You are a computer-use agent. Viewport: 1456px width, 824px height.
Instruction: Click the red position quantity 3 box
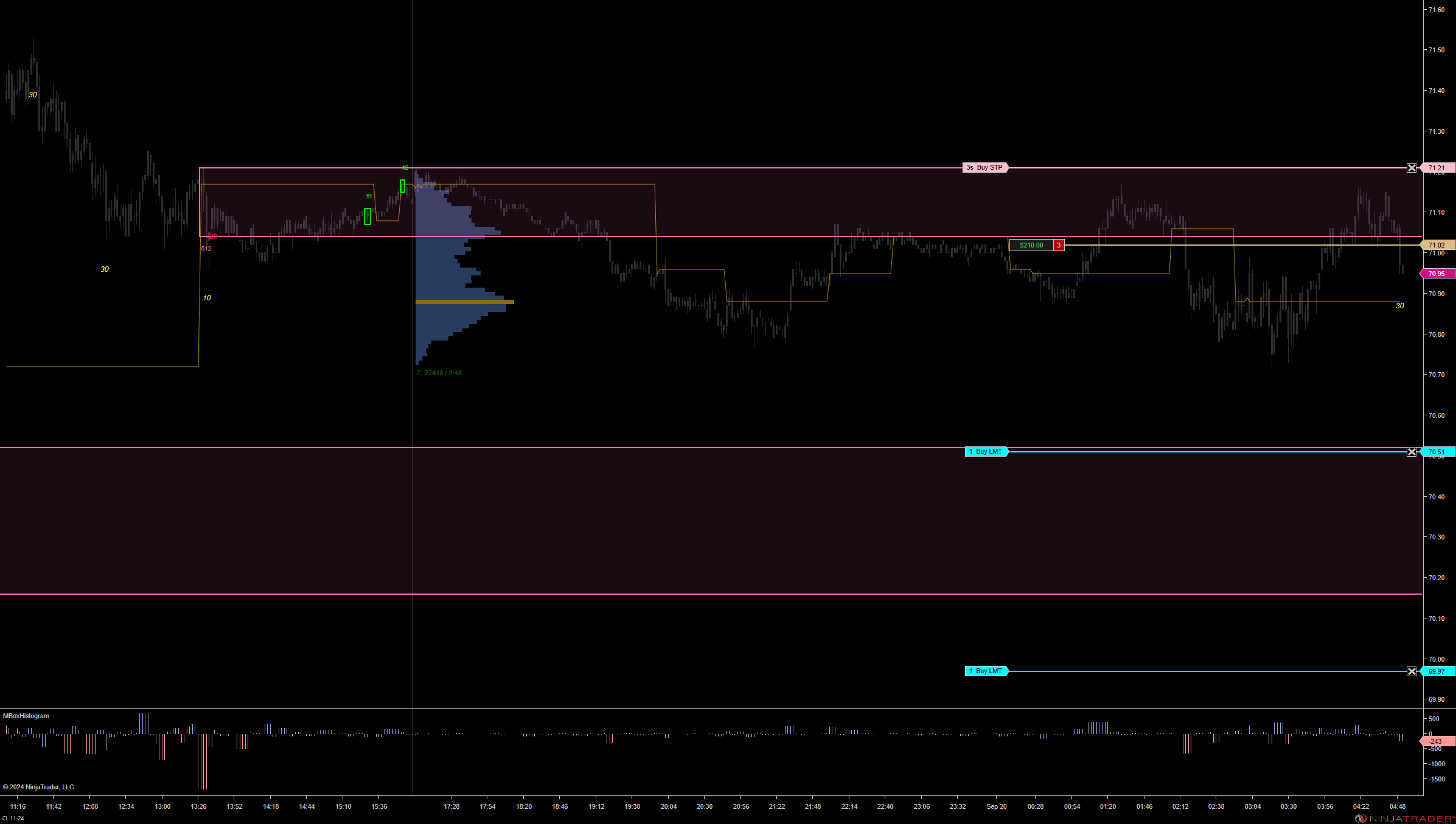click(1059, 245)
